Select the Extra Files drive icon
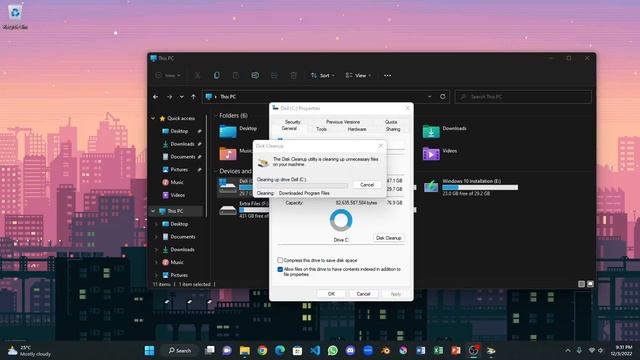The width and height of the screenshot is (640, 360). tap(228, 210)
